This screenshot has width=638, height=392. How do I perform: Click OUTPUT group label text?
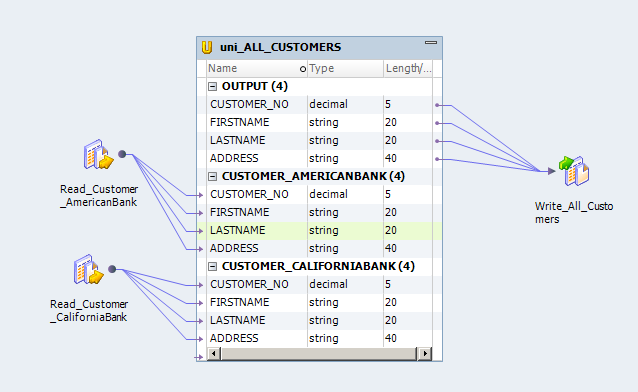255,86
